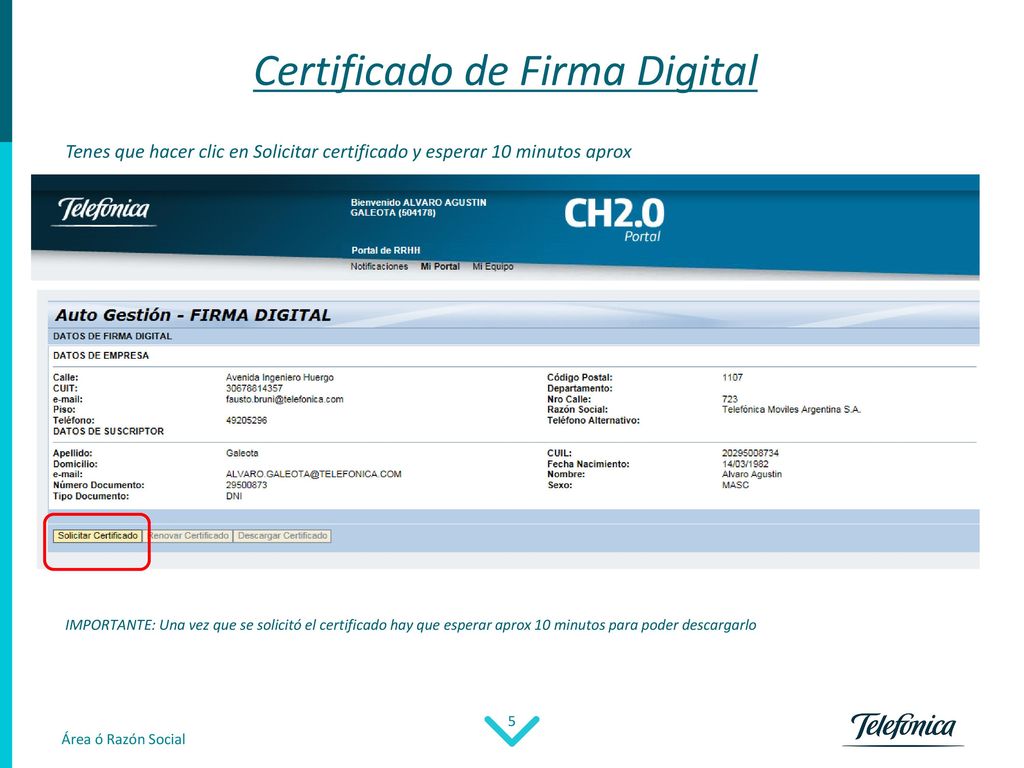Click the Nro Calle value 723

(x=729, y=399)
